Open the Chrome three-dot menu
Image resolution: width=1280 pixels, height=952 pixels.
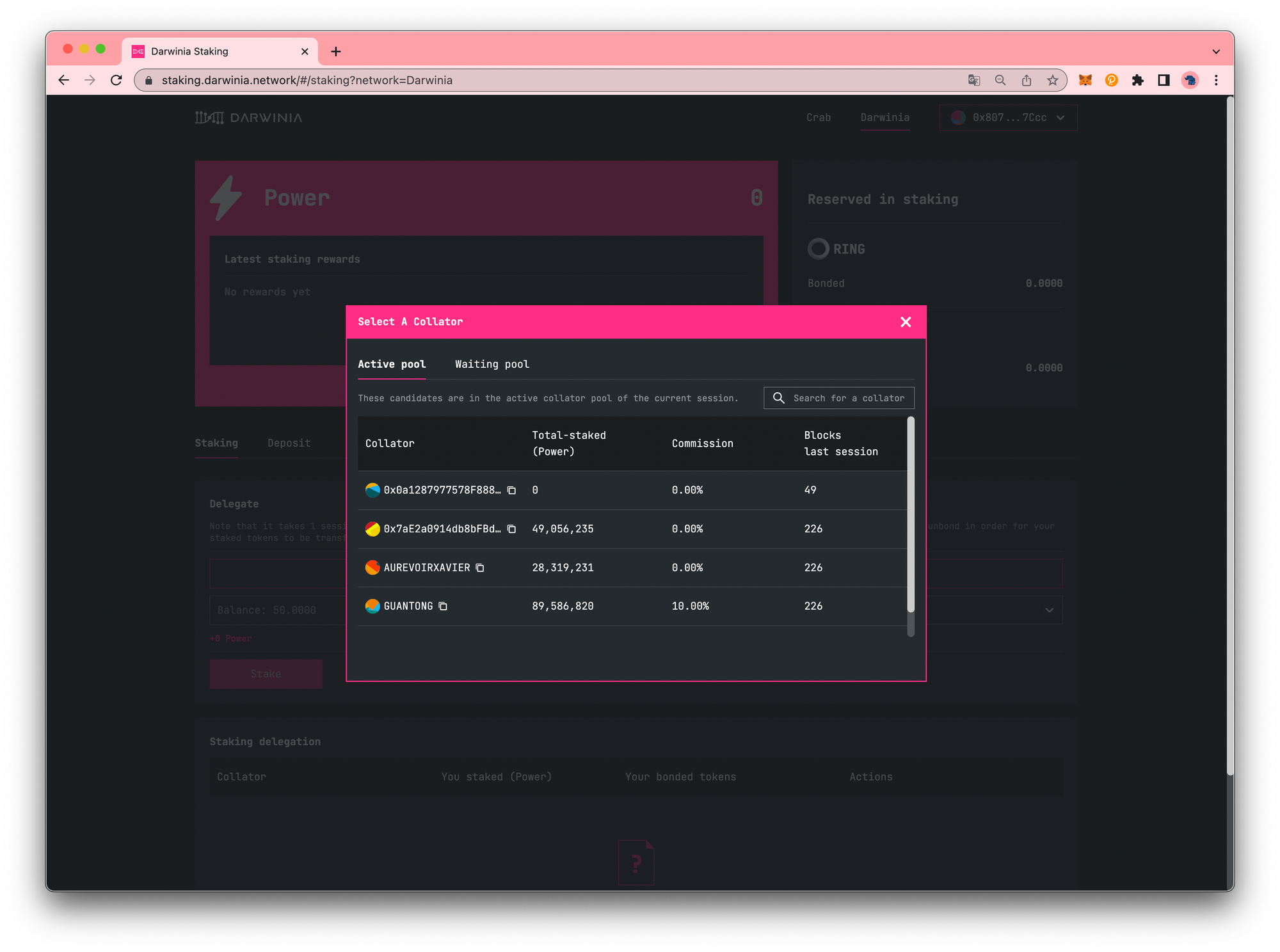tap(1216, 80)
